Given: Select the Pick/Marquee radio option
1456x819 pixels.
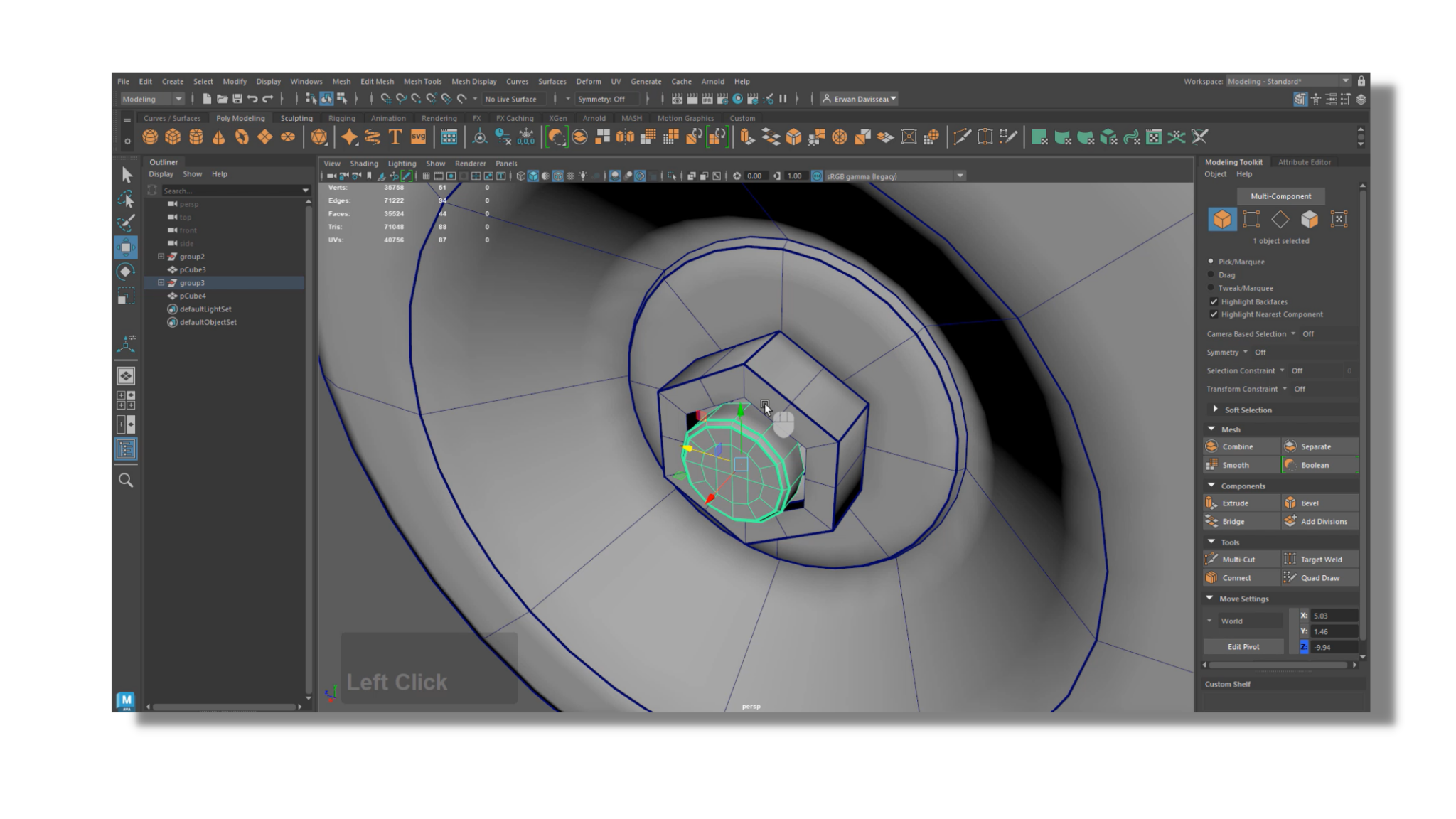Looking at the screenshot, I should coord(1211,262).
